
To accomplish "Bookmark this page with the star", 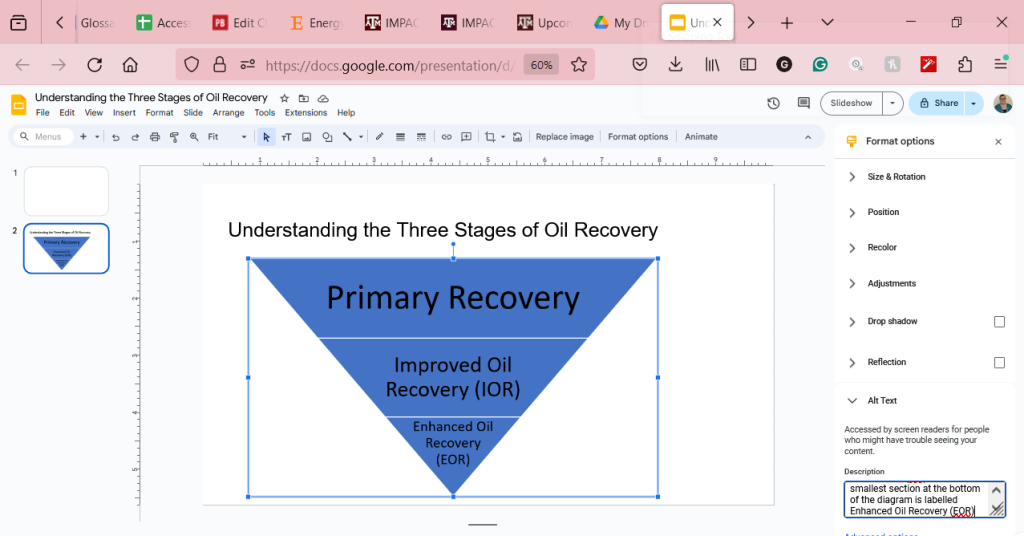I will pyautogui.click(x=579, y=65).
